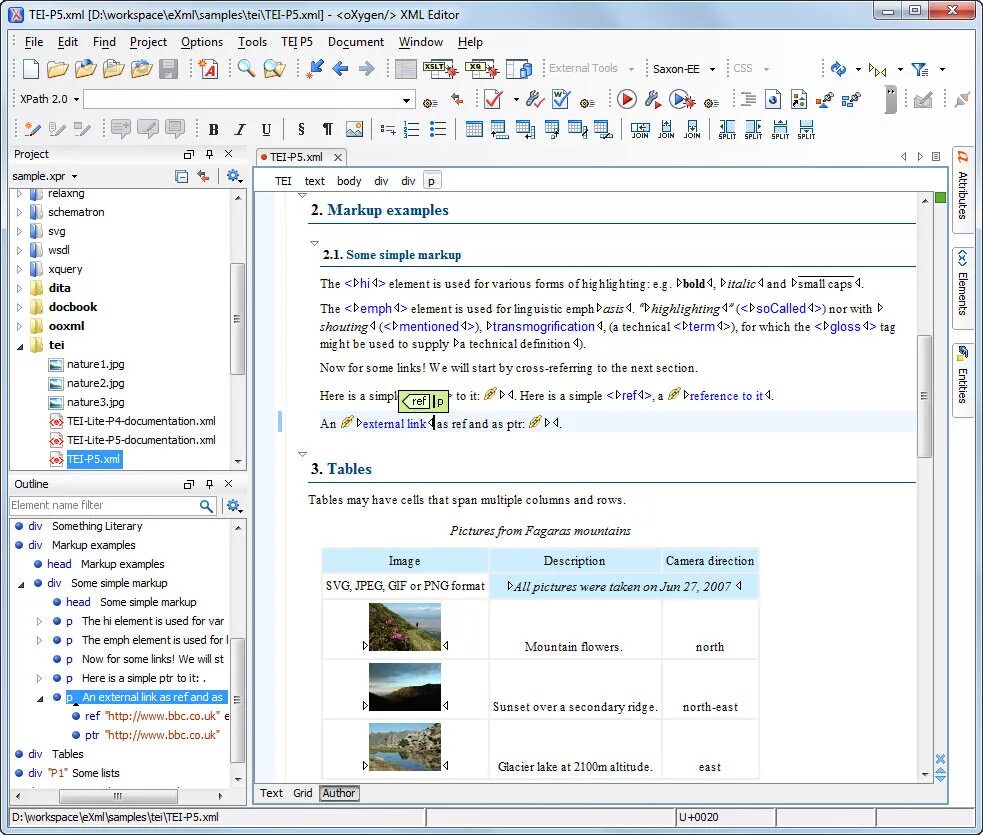
Task: Open the XPath 2.0 version dropdown
Action: click(x=50, y=99)
